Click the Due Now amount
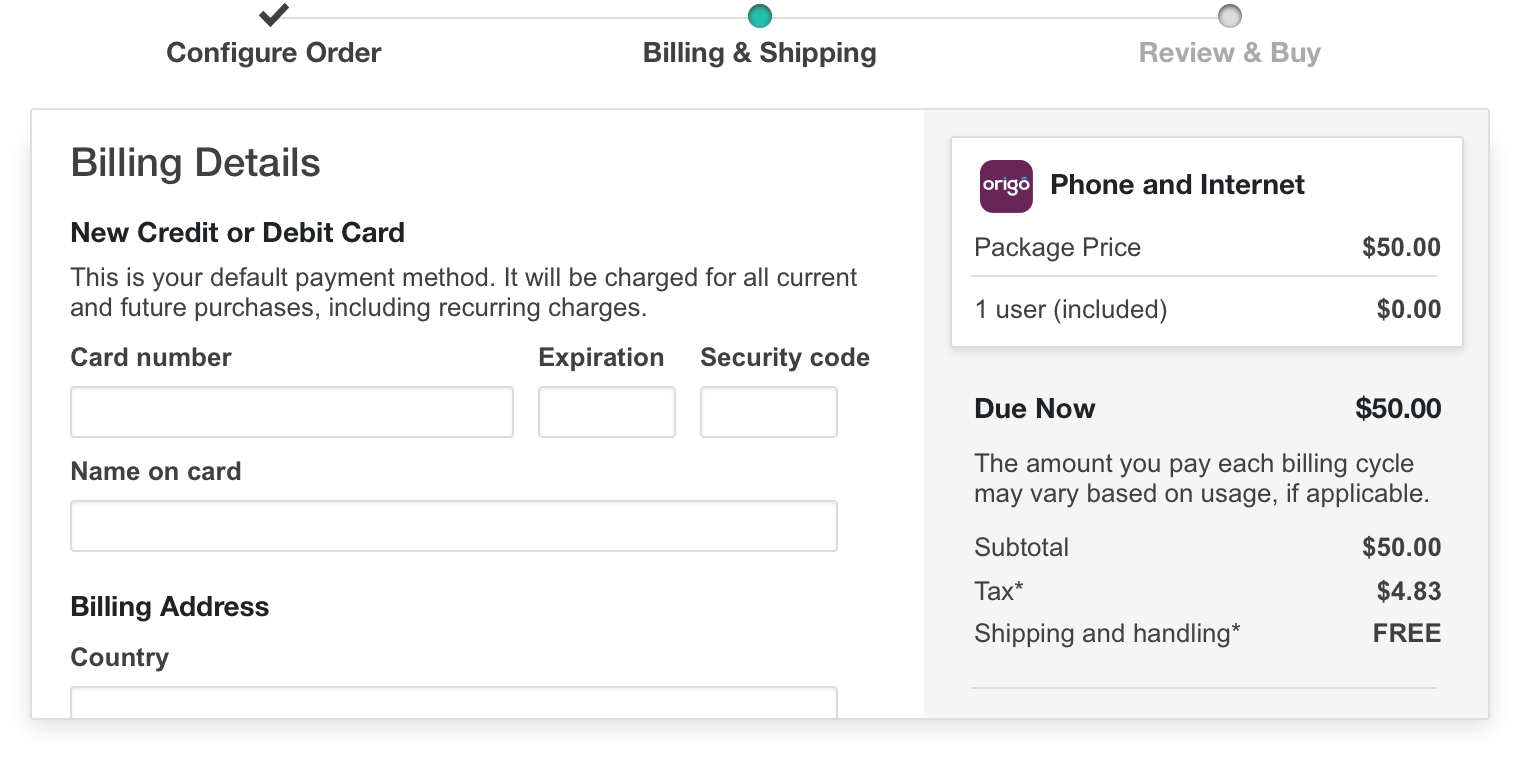The width and height of the screenshot is (1520, 770). (1398, 408)
